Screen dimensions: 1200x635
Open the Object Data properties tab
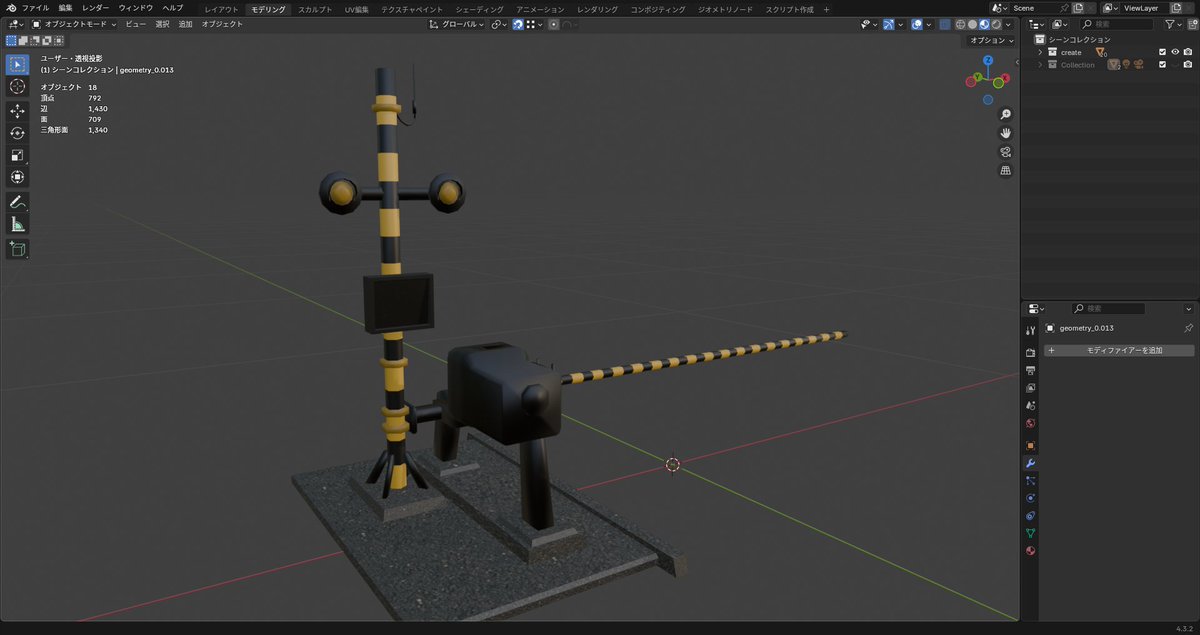click(1030, 533)
